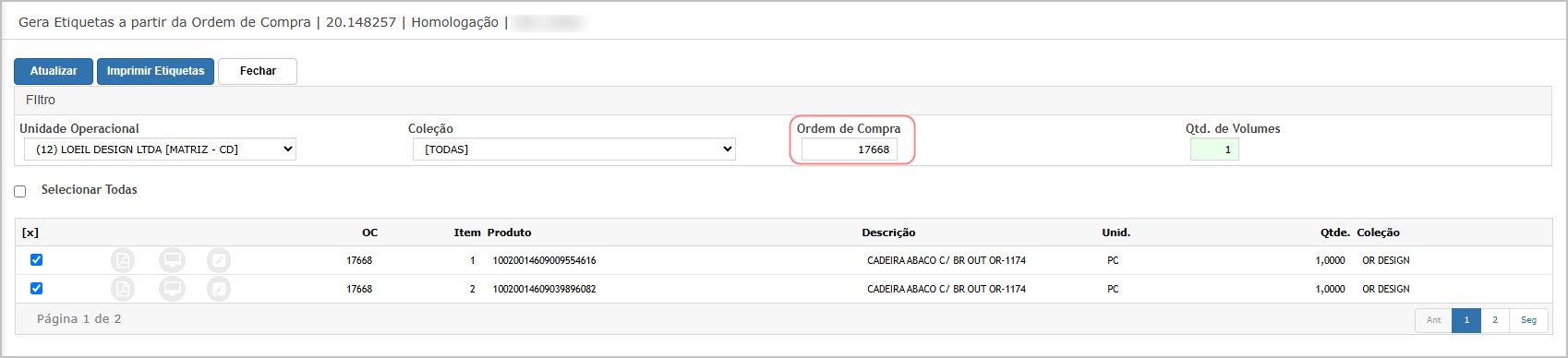Click the Qtde. column header
The width and height of the screenshot is (1568, 358).
1335,233
